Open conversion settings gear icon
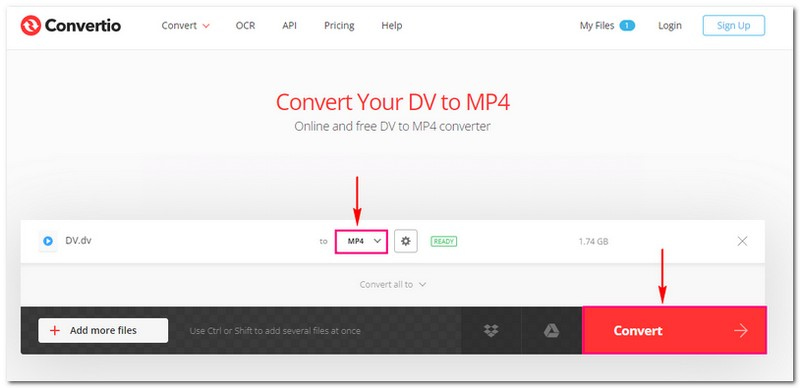 (406, 241)
